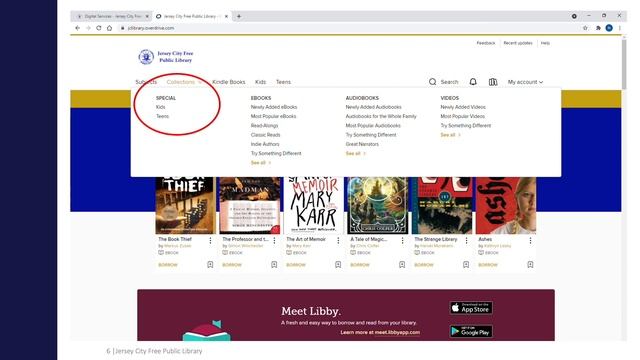Close the Jersey City Free Public Library tab
Viewport: 640px width, 360px height.
(226, 16)
